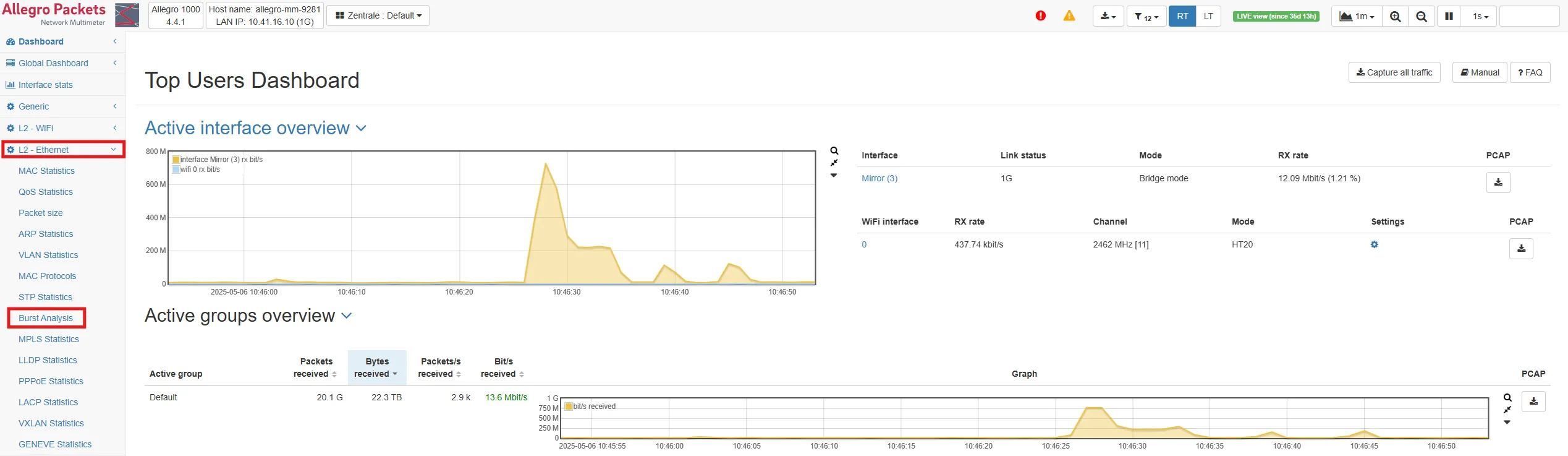
Task: Open Burst Analysis in the sidebar
Action: 46,318
